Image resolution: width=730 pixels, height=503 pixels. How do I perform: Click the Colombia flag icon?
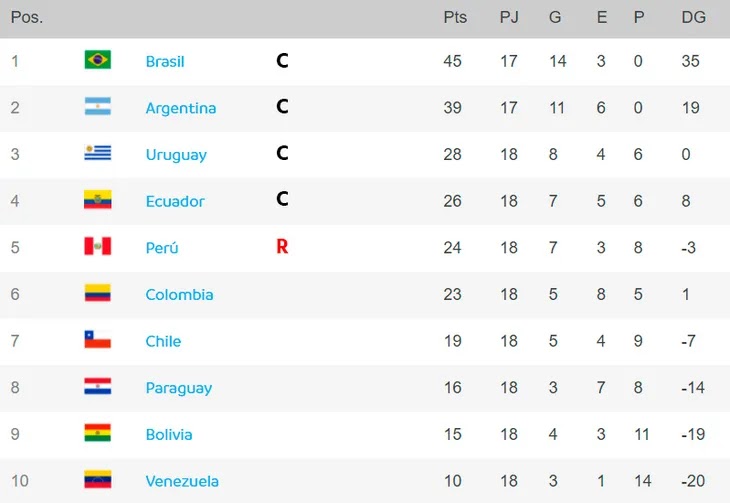pos(97,293)
